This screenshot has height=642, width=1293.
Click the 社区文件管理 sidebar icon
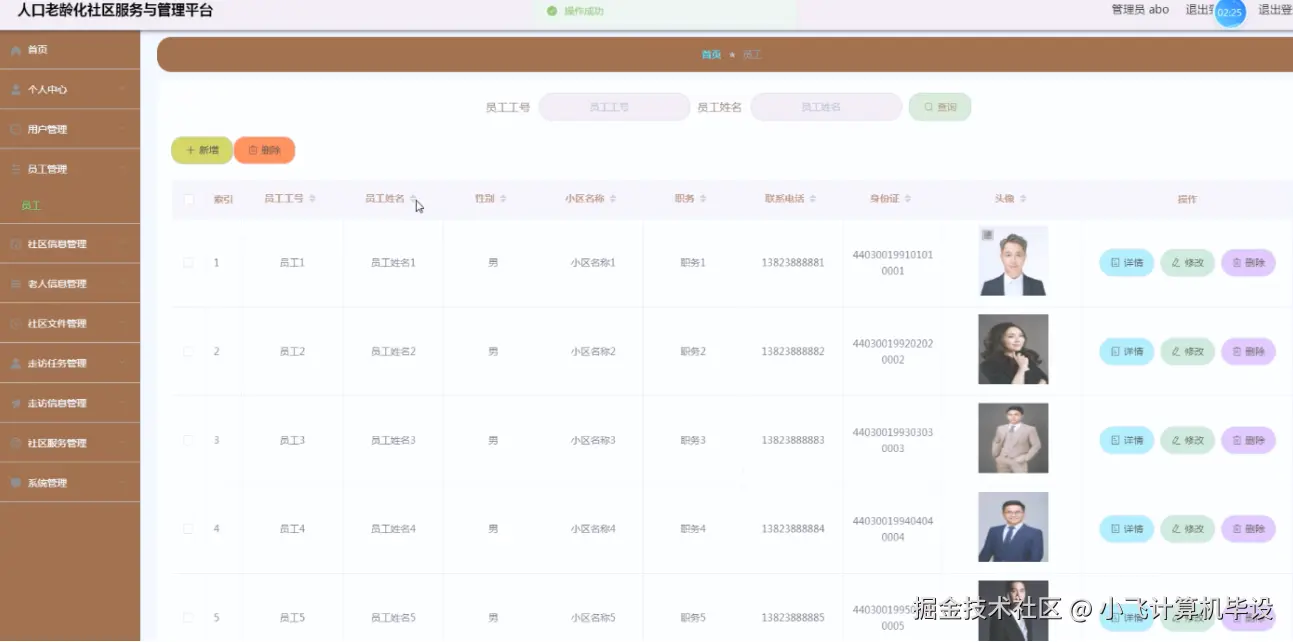(x=16, y=324)
